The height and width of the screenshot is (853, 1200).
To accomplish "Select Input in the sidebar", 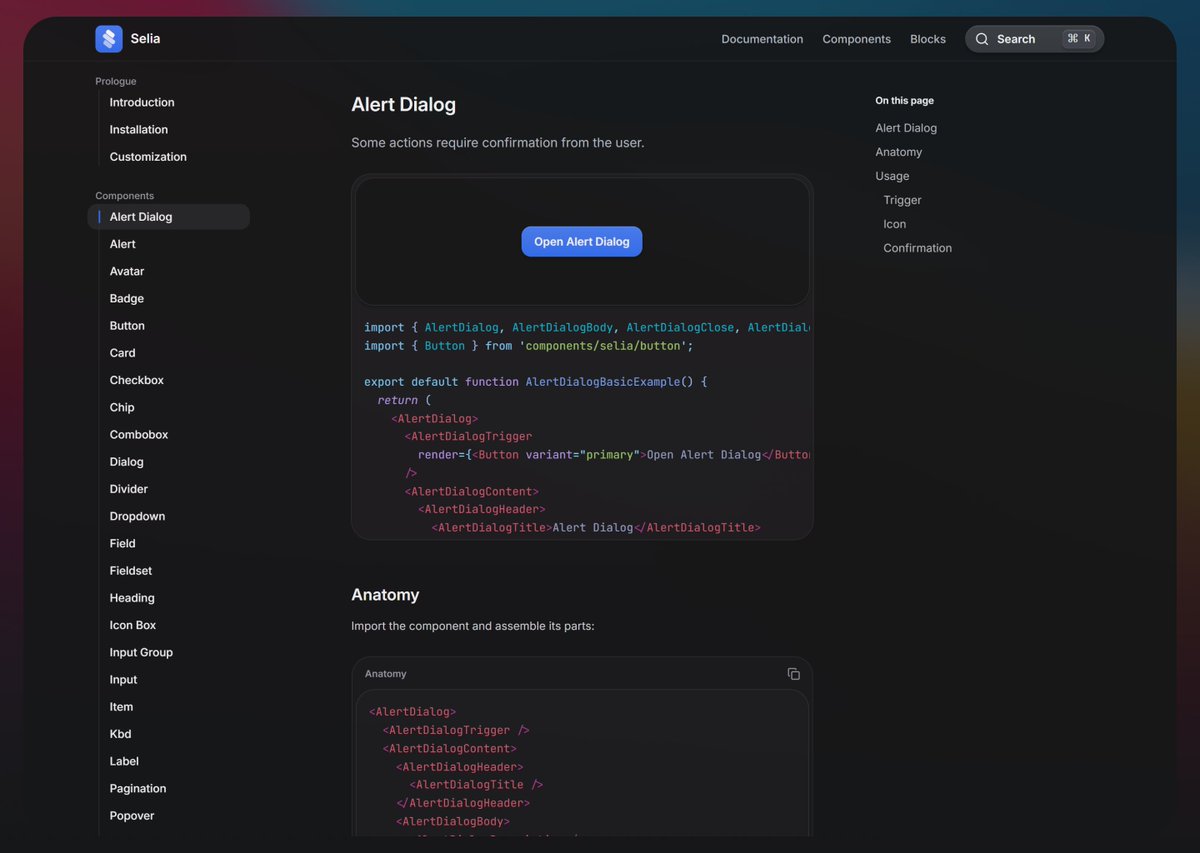I will click(123, 679).
